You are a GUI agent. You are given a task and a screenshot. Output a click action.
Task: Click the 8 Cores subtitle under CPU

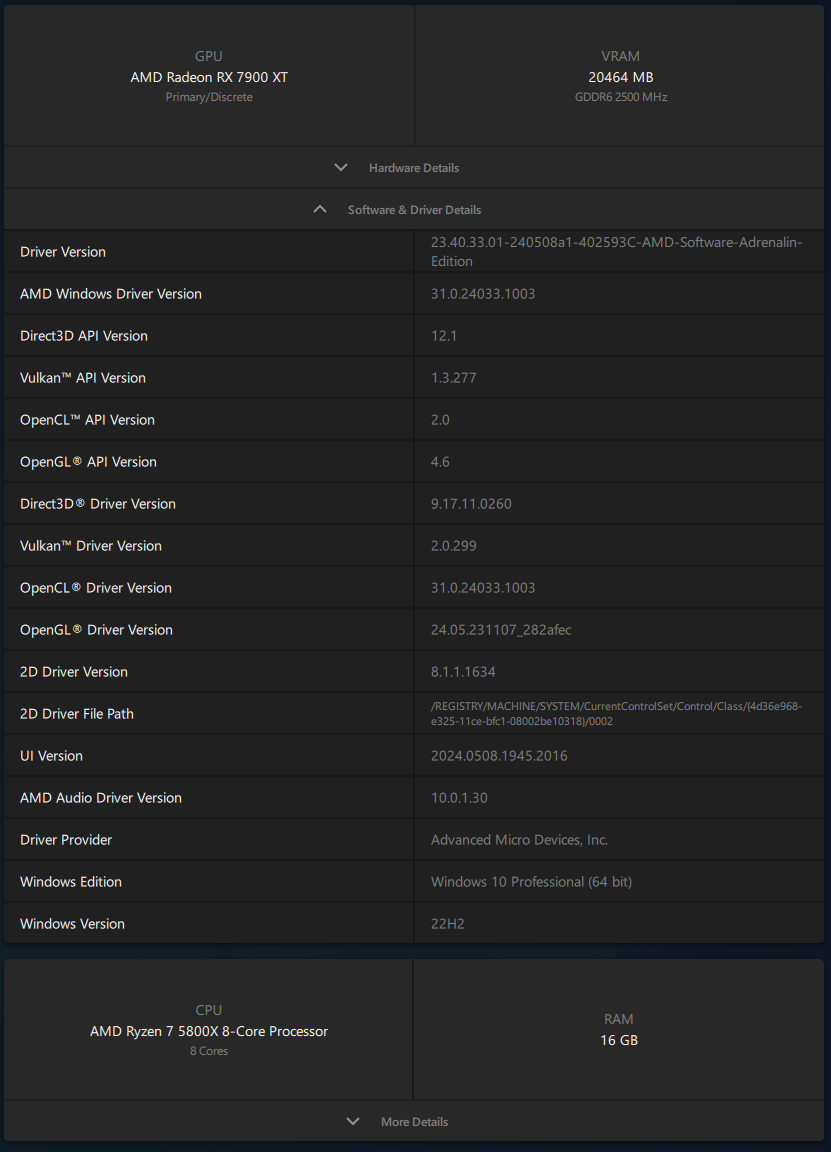[209, 1051]
